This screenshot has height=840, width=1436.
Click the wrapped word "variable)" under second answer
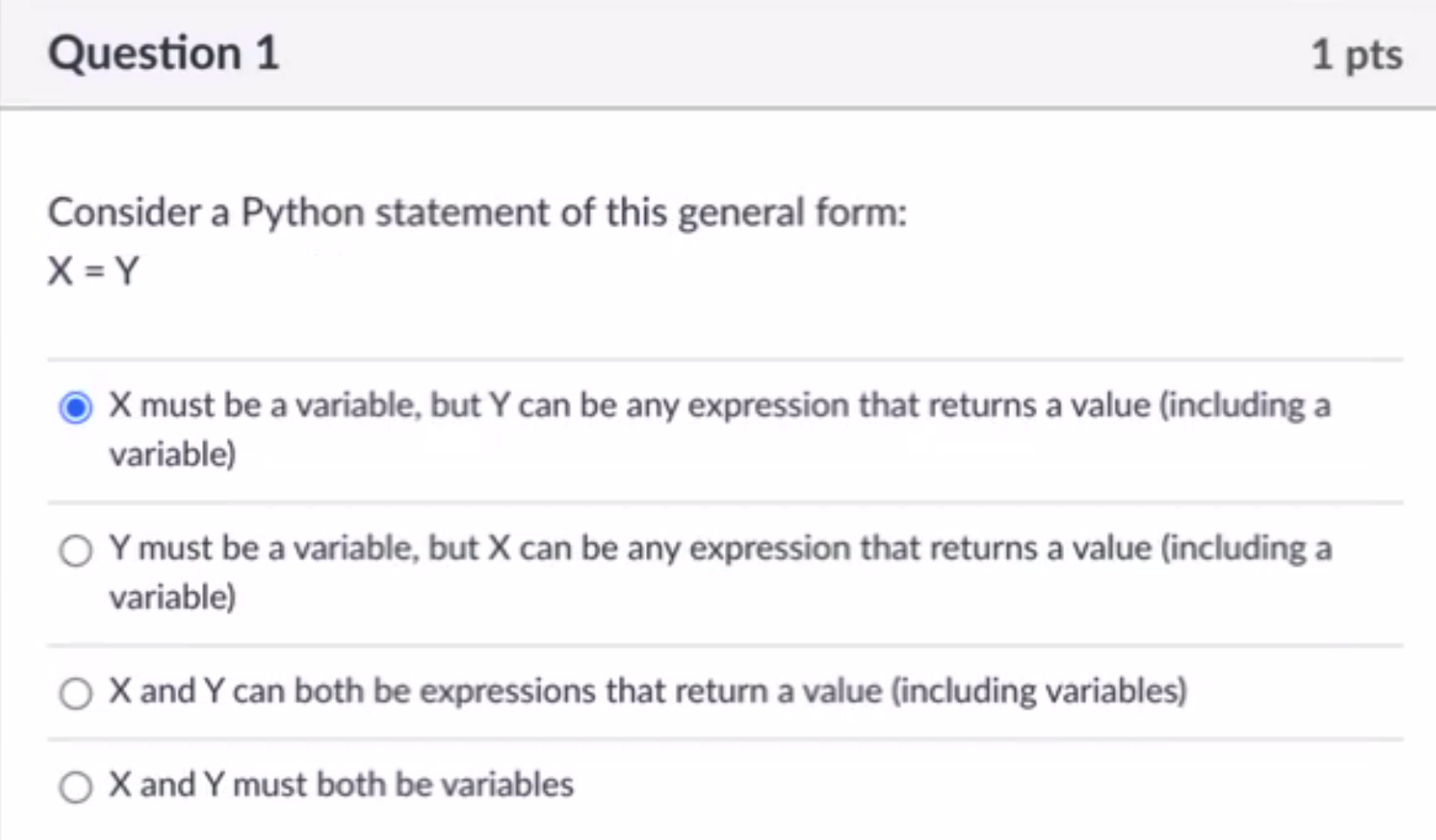[x=173, y=597]
